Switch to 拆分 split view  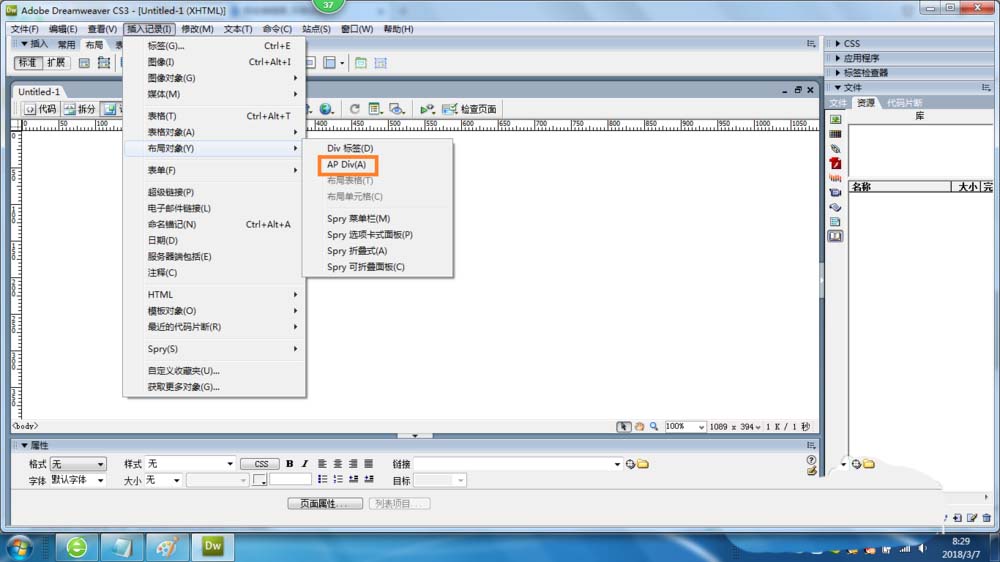tap(80, 109)
